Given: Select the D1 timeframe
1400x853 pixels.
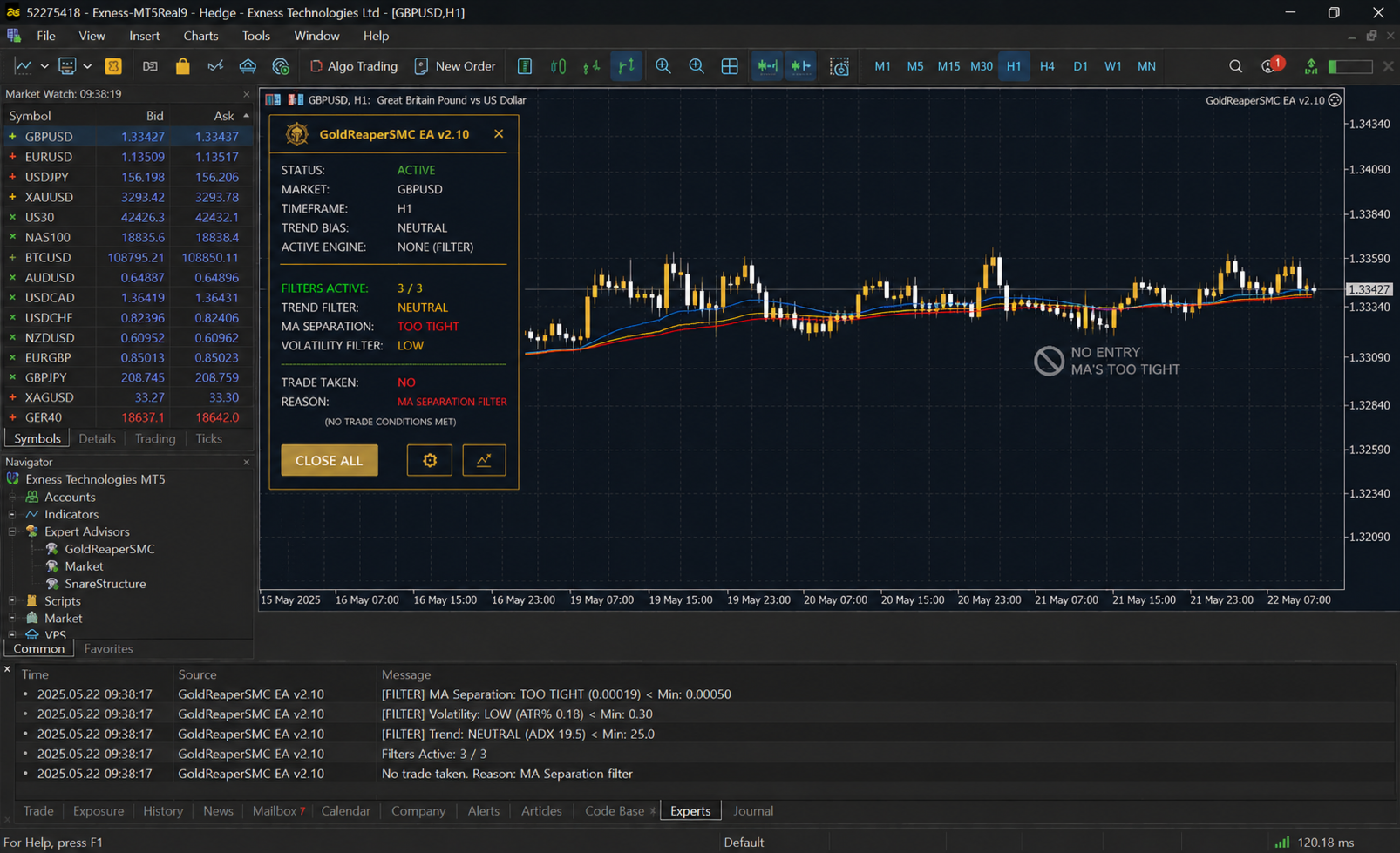Looking at the screenshot, I should 1080,66.
